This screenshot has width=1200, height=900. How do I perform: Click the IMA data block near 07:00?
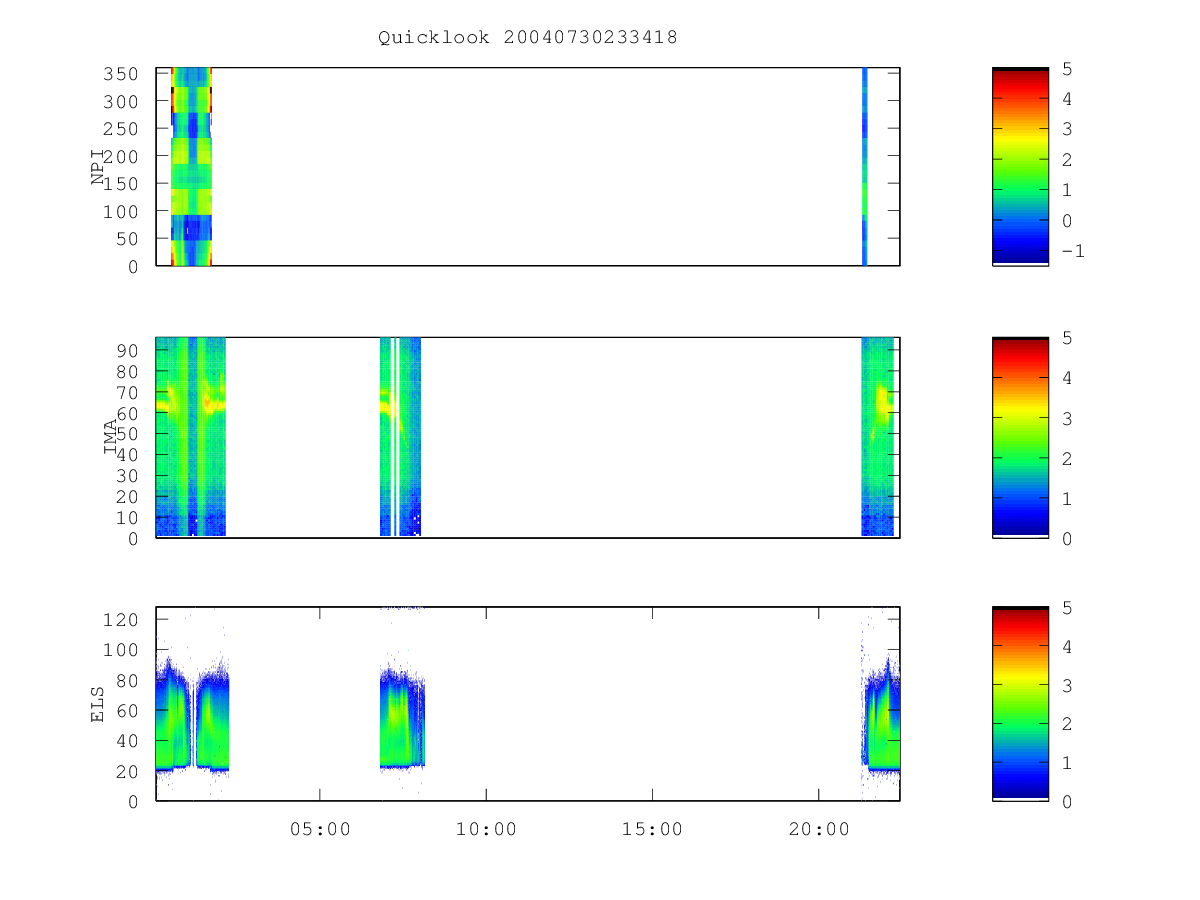(400, 437)
